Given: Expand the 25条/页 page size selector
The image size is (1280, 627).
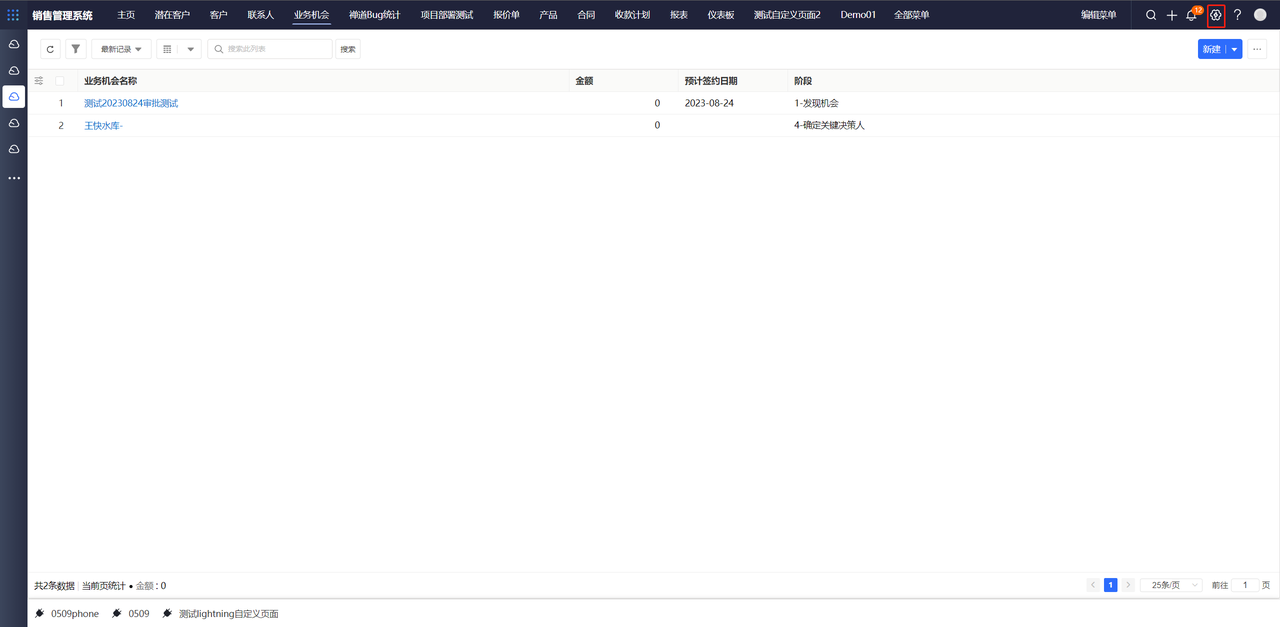Looking at the screenshot, I should pos(1171,585).
